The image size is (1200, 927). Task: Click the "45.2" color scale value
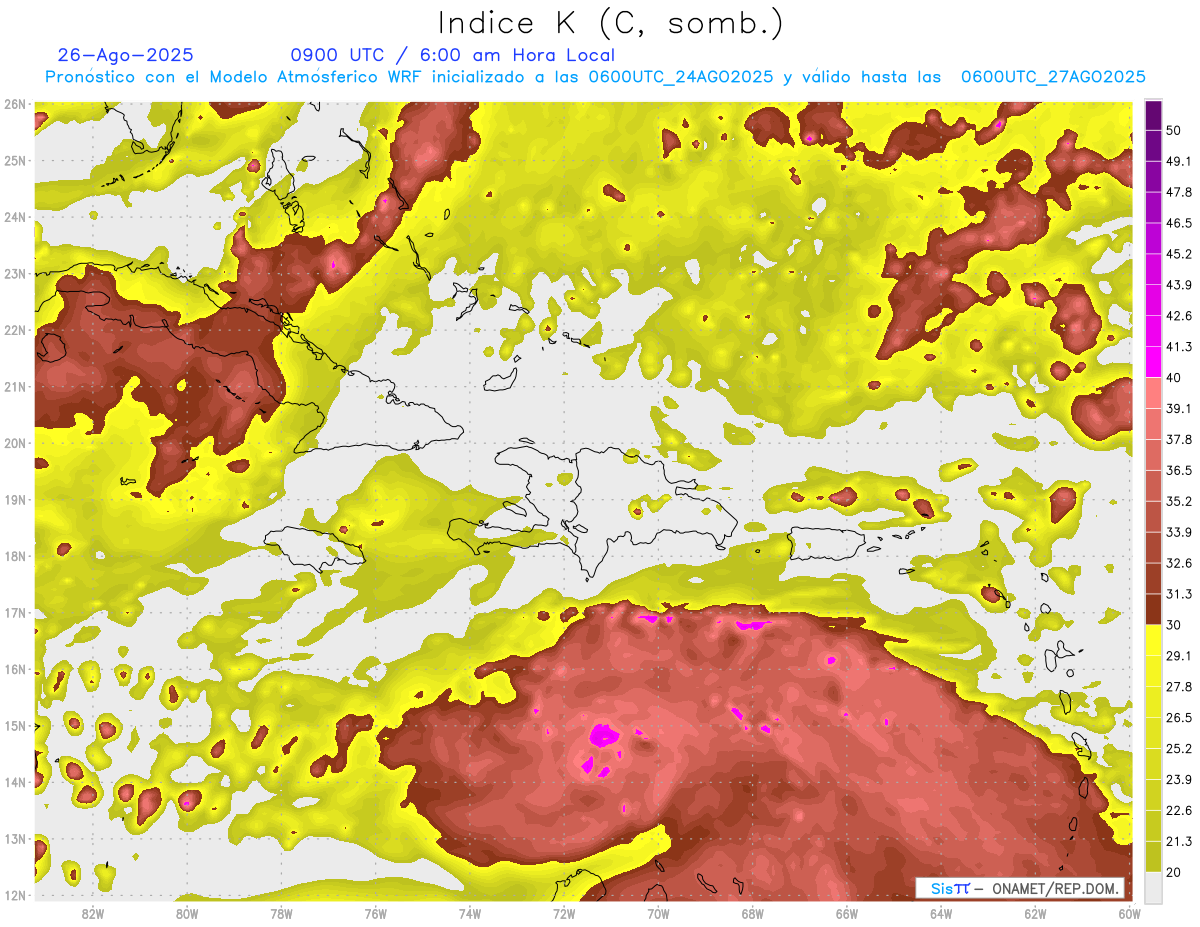click(1179, 254)
